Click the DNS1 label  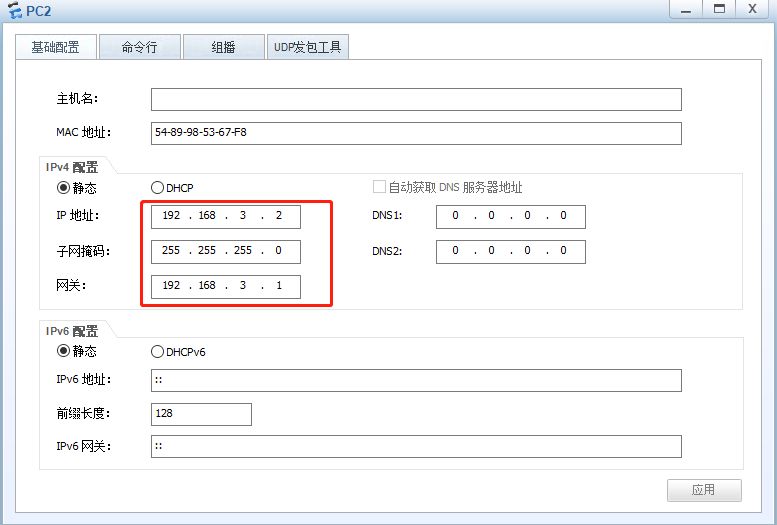[387, 216]
